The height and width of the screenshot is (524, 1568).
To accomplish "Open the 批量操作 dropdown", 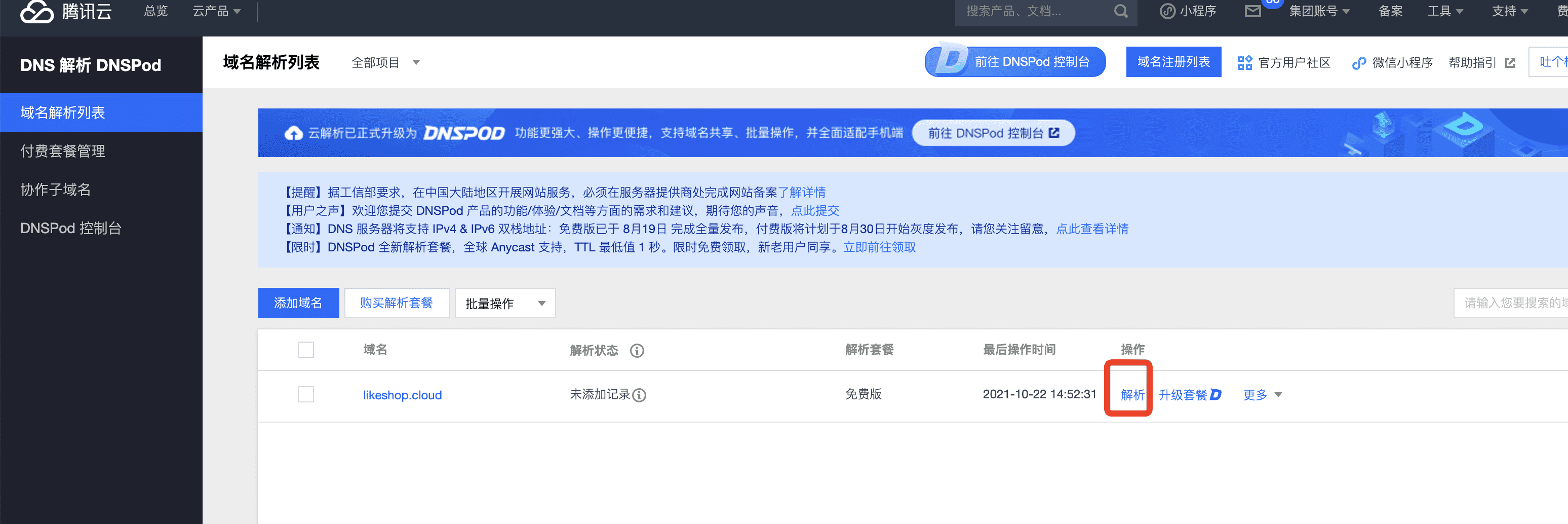I will pyautogui.click(x=504, y=303).
